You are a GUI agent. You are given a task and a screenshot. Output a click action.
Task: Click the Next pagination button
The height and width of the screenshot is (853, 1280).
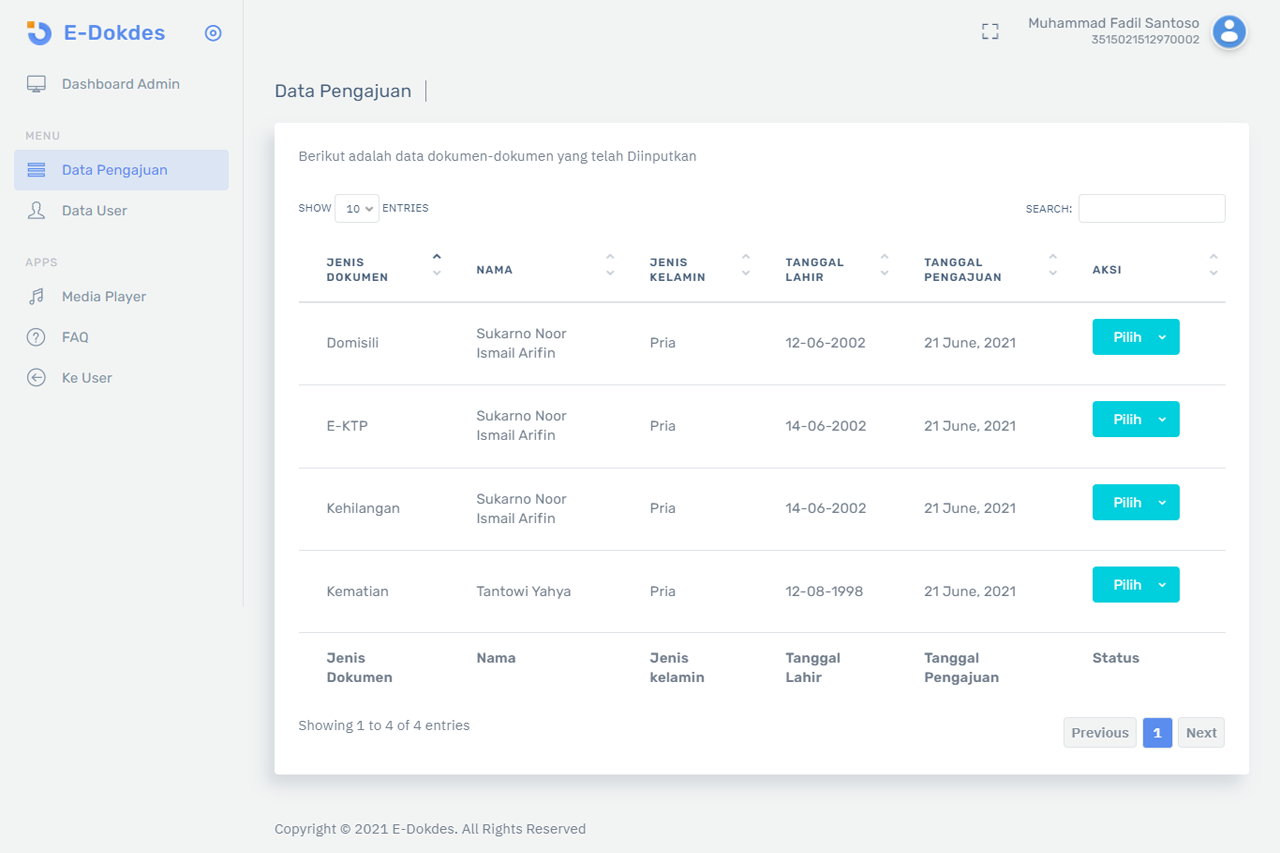(x=1200, y=733)
